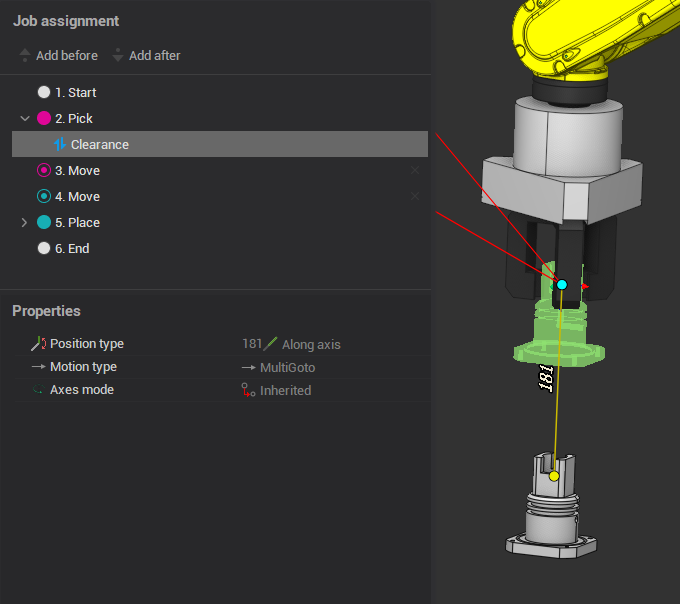Viewport: 680px width, 604px height.
Task: Delete the 4. Move step with X
Action: coord(415,197)
